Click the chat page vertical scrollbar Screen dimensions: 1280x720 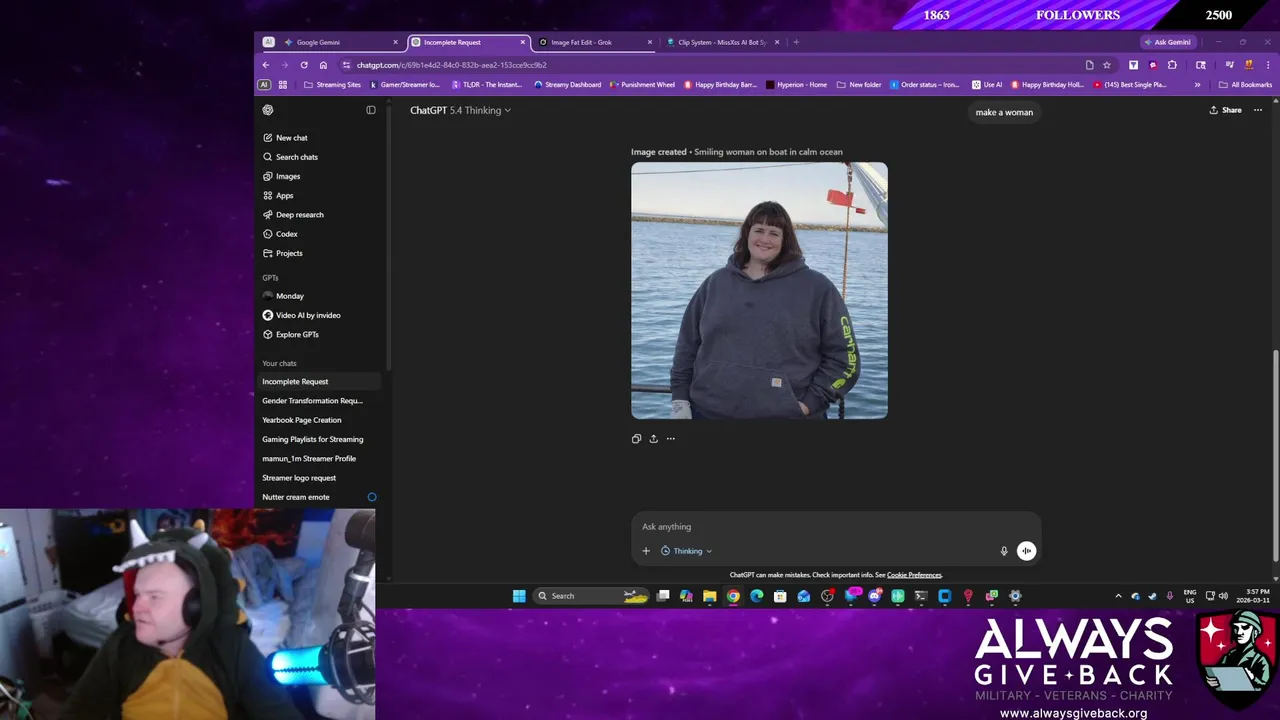pyautogui.click(x=1274, y=455)
